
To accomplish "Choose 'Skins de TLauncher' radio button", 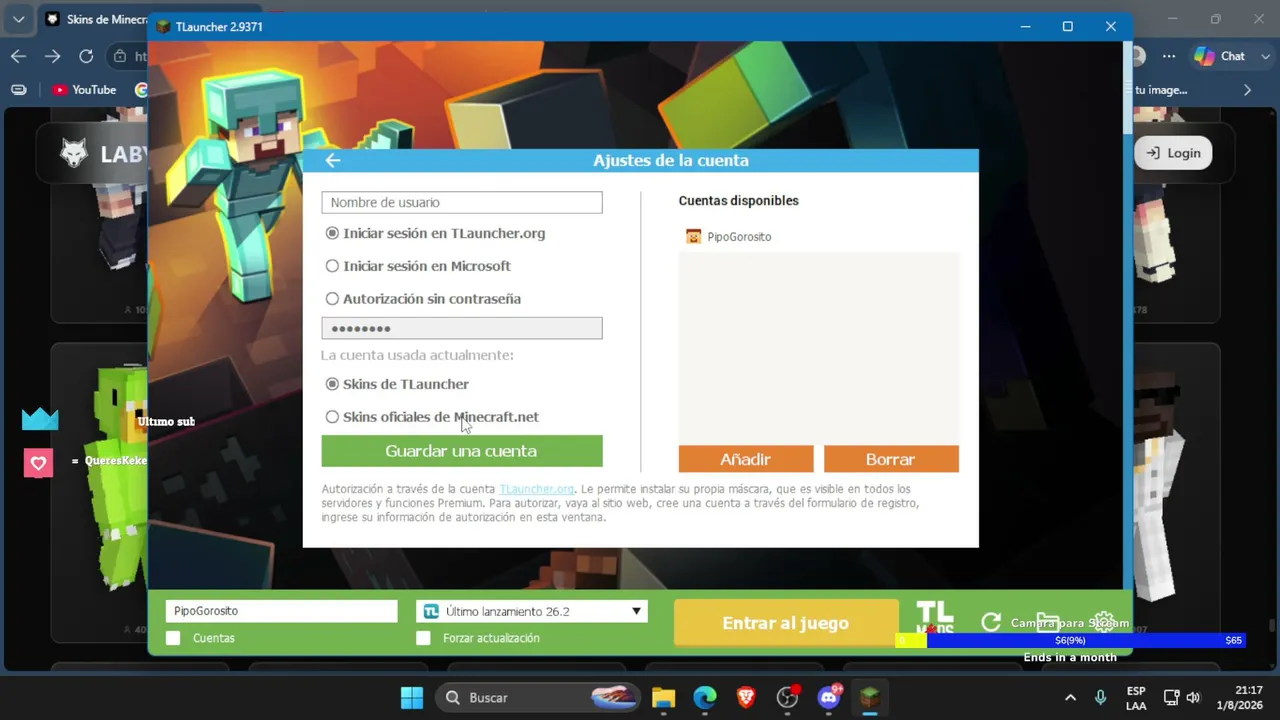I will click(x=332, y=384).
